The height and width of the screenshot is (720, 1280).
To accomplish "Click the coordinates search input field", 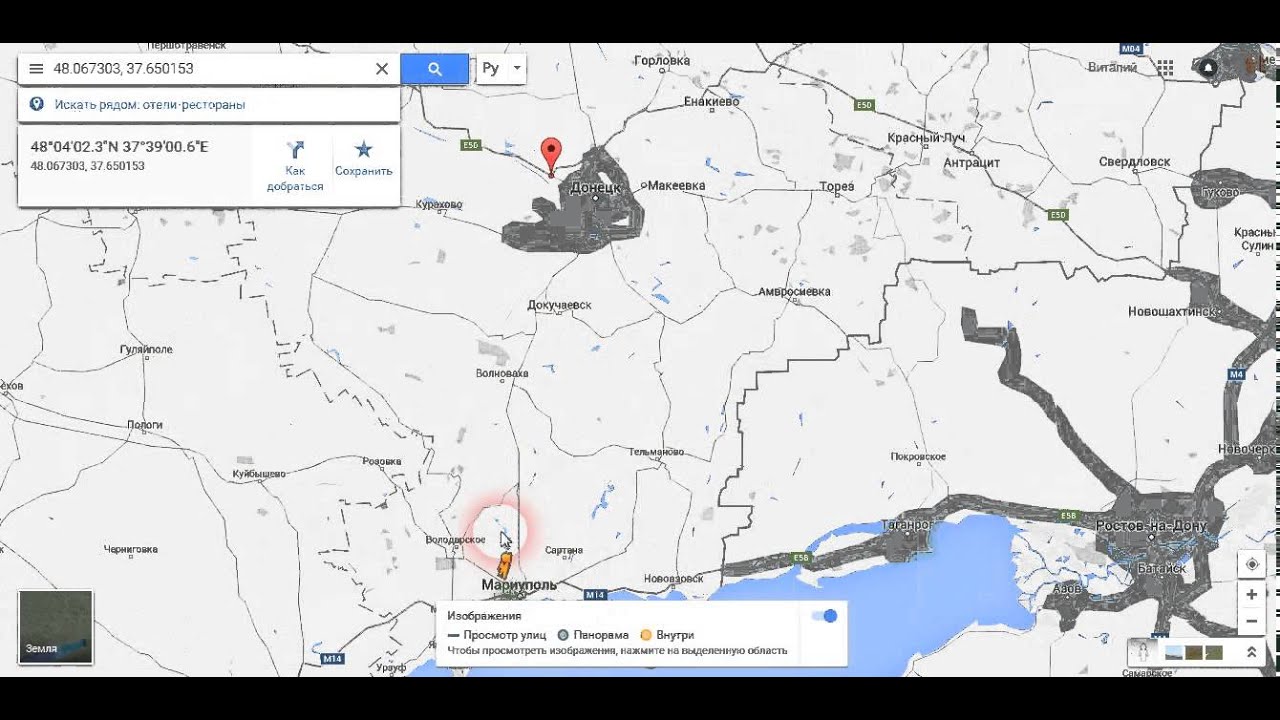I will click(210, 69).
